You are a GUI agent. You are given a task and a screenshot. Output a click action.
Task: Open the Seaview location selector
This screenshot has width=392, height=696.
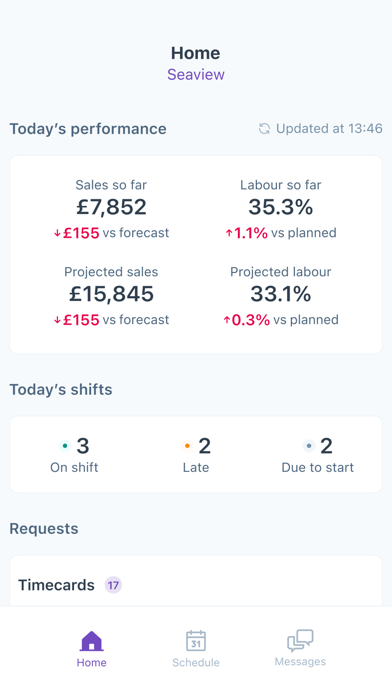[196, 74]
